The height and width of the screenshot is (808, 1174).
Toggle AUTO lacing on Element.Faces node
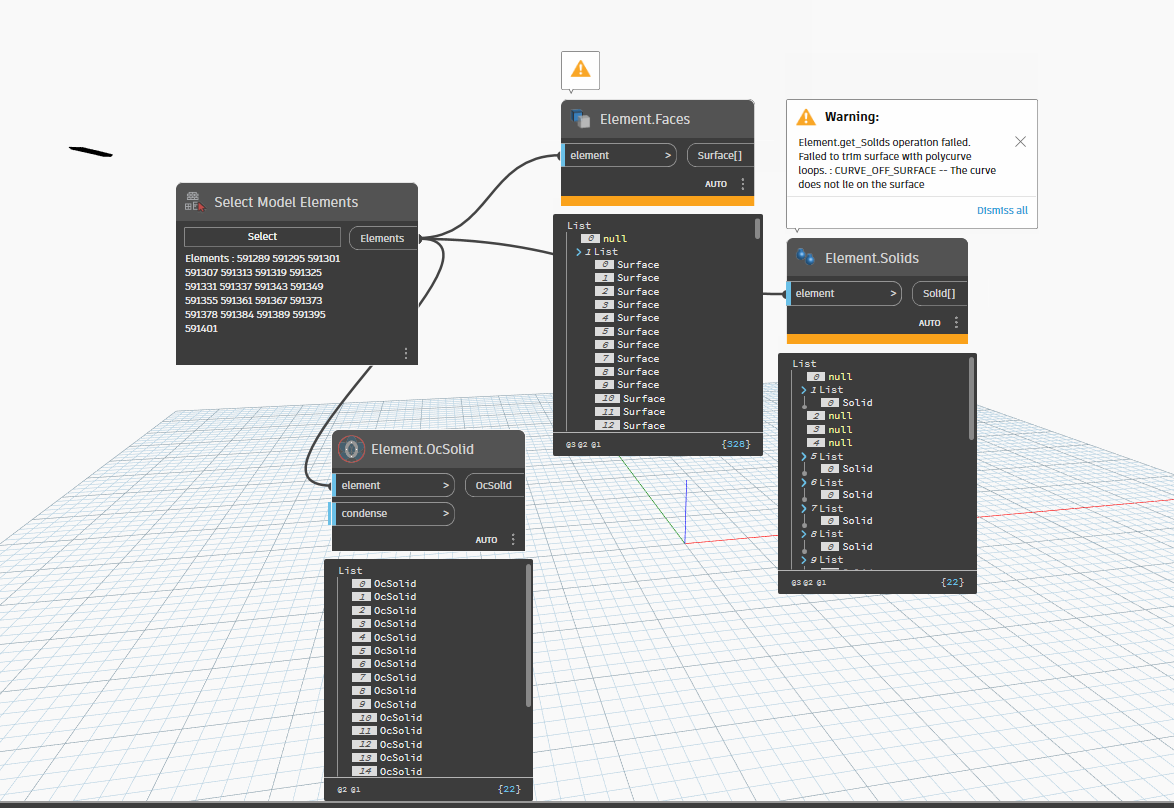point(716,184)
